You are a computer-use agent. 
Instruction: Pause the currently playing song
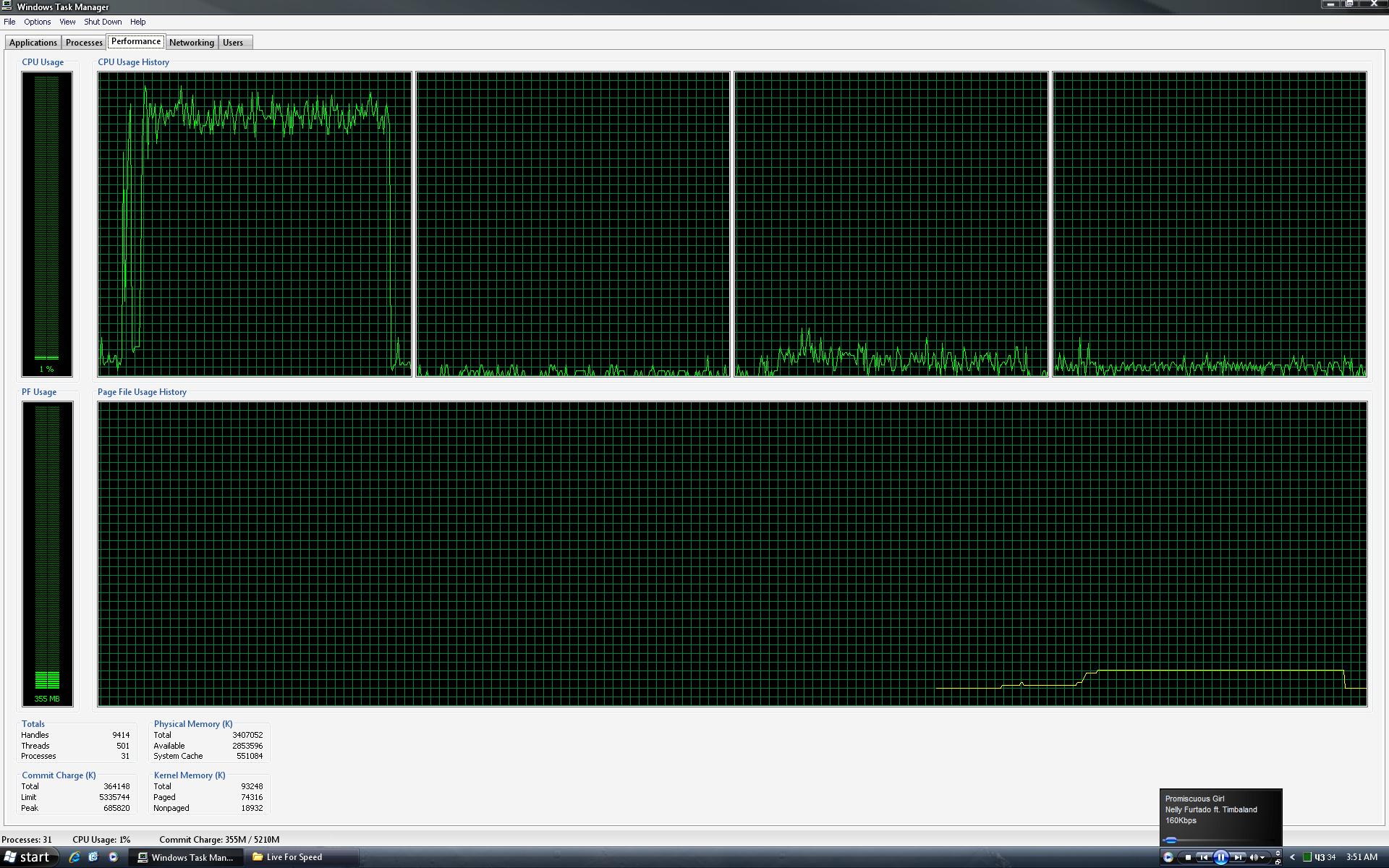click(1221, 858)
